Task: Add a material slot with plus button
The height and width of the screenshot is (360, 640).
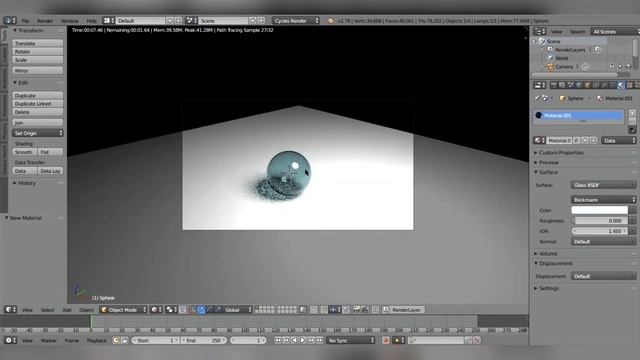Action: pos(632,113)
